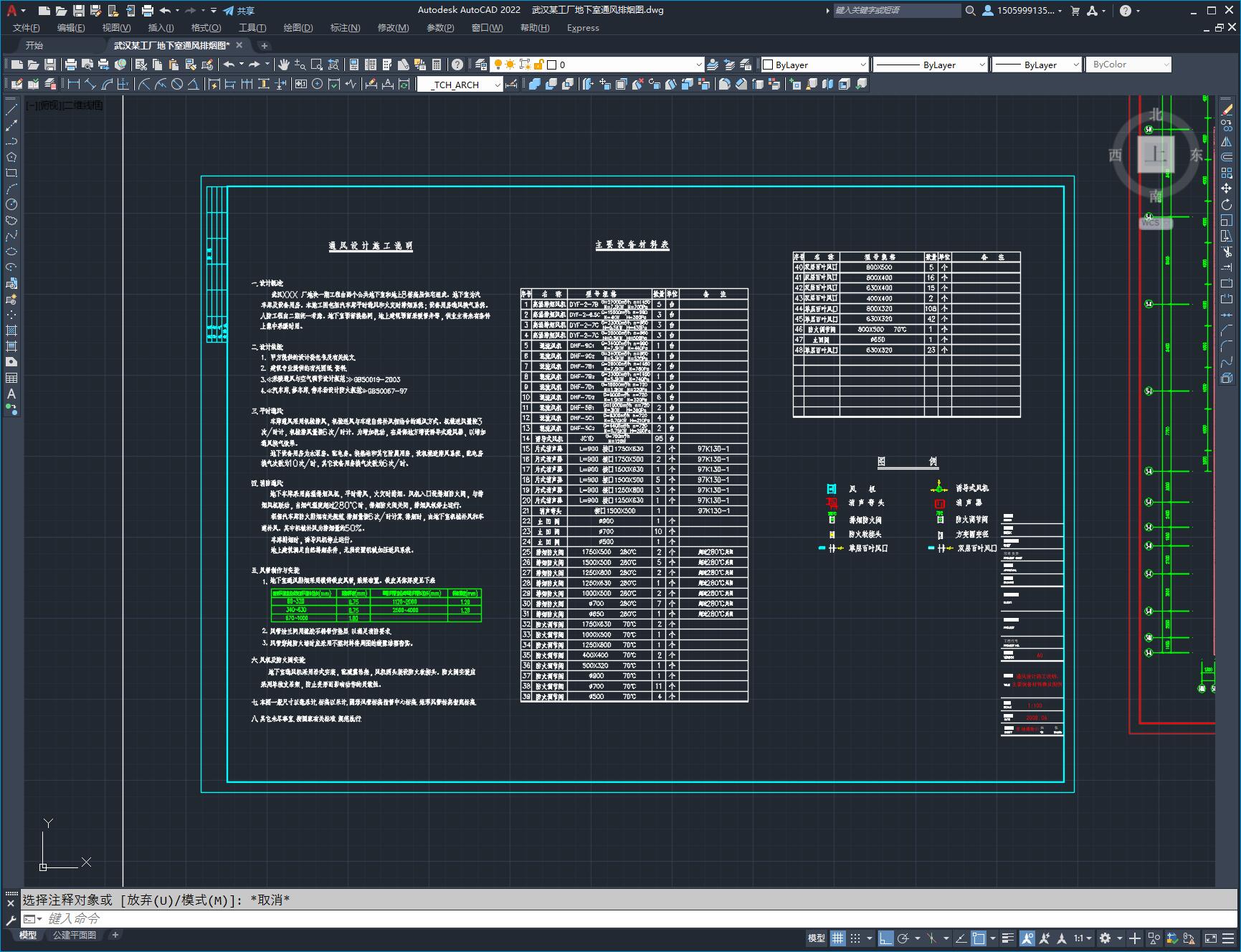Toggle the grid display in status bar
Viewport: 1241px width, 952px height.
click(837, 938)
